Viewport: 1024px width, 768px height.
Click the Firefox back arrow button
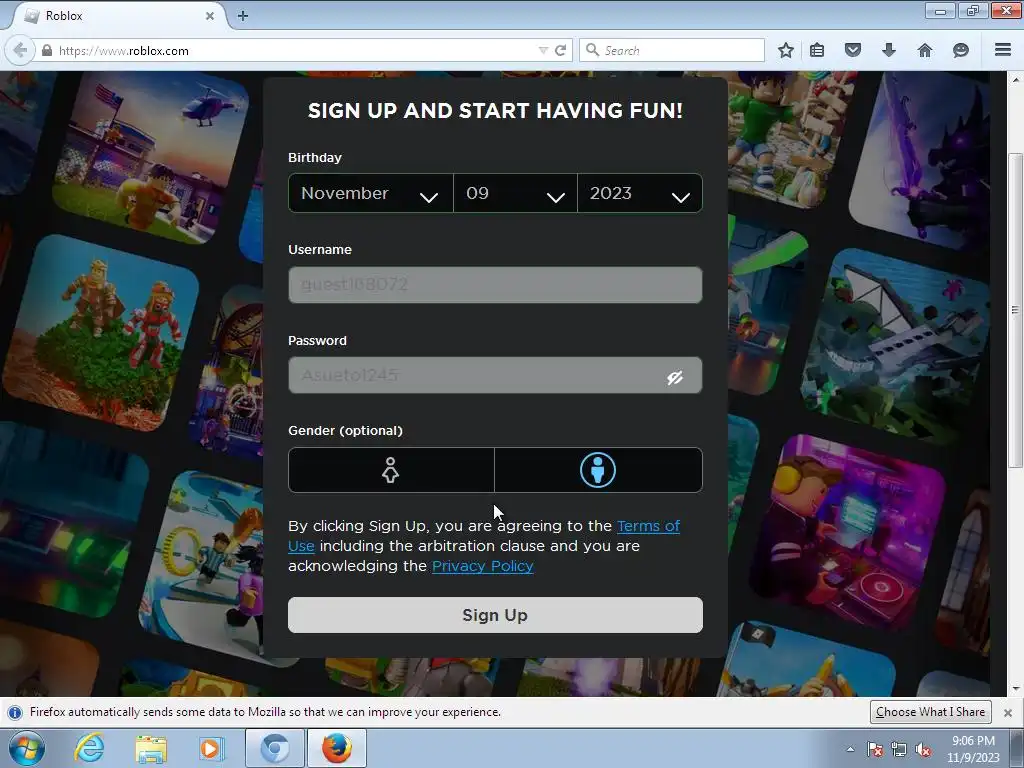[20, 50]
